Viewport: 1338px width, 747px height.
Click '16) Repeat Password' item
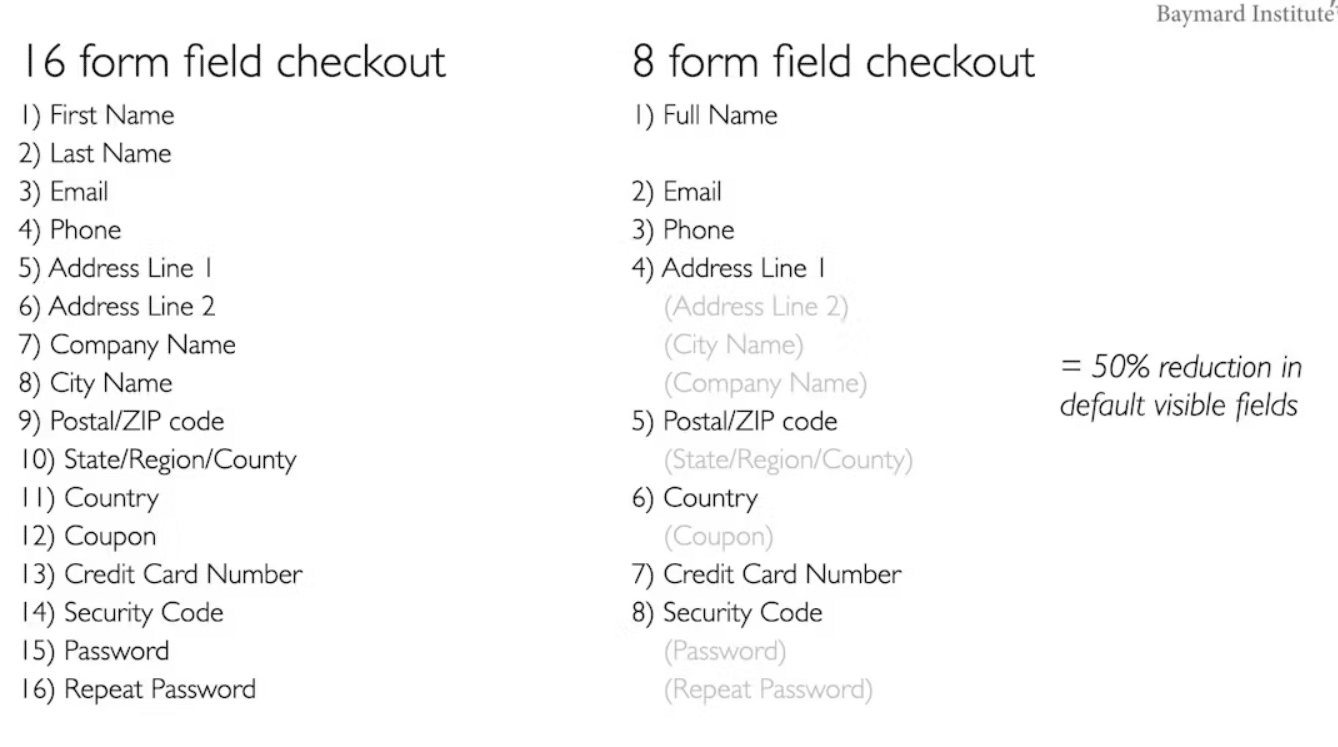click(x=136, y=689)
